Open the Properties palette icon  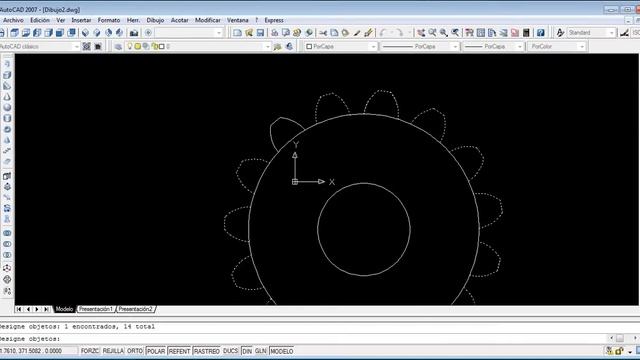(x=469, y=33)
